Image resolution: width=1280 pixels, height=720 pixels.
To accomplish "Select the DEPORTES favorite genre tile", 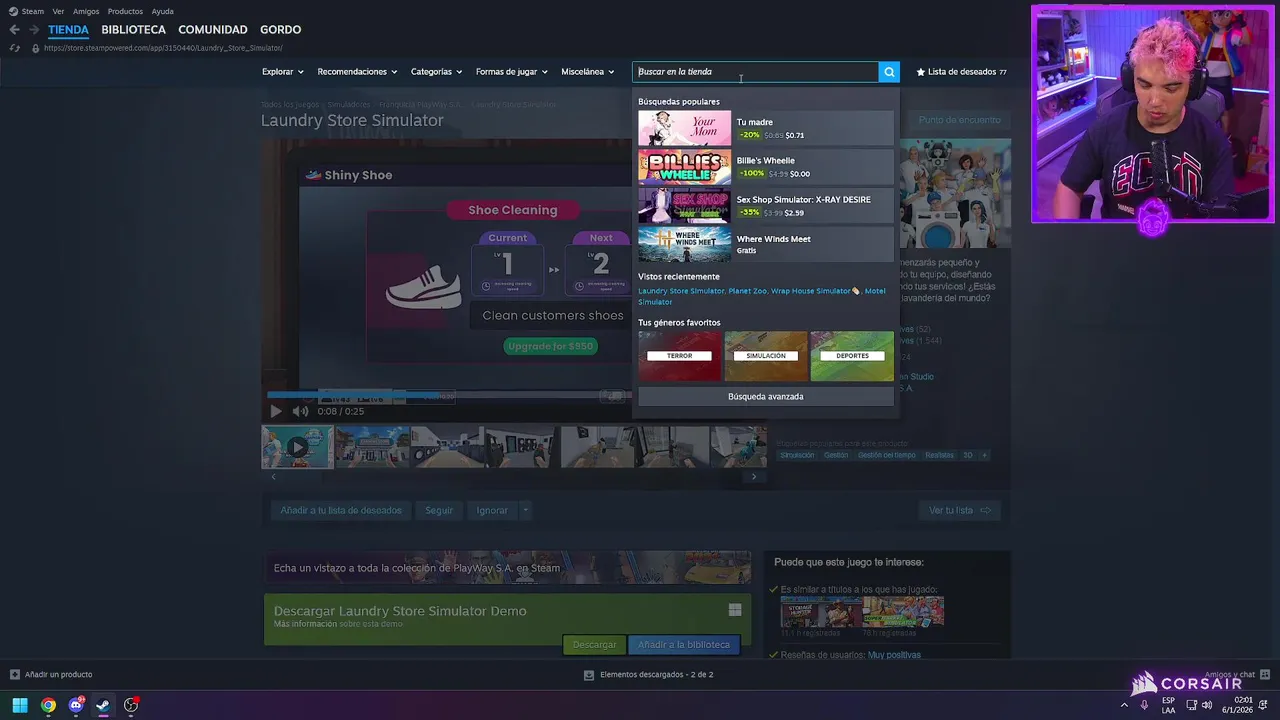I will [852, 356].
